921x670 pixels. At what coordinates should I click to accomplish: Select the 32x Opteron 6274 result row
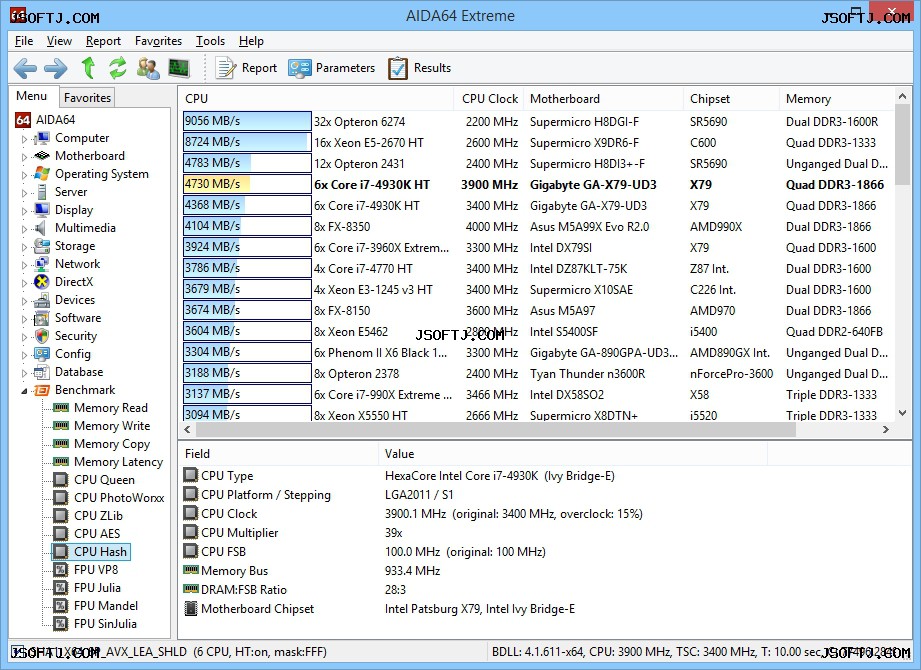click(537, 122)
